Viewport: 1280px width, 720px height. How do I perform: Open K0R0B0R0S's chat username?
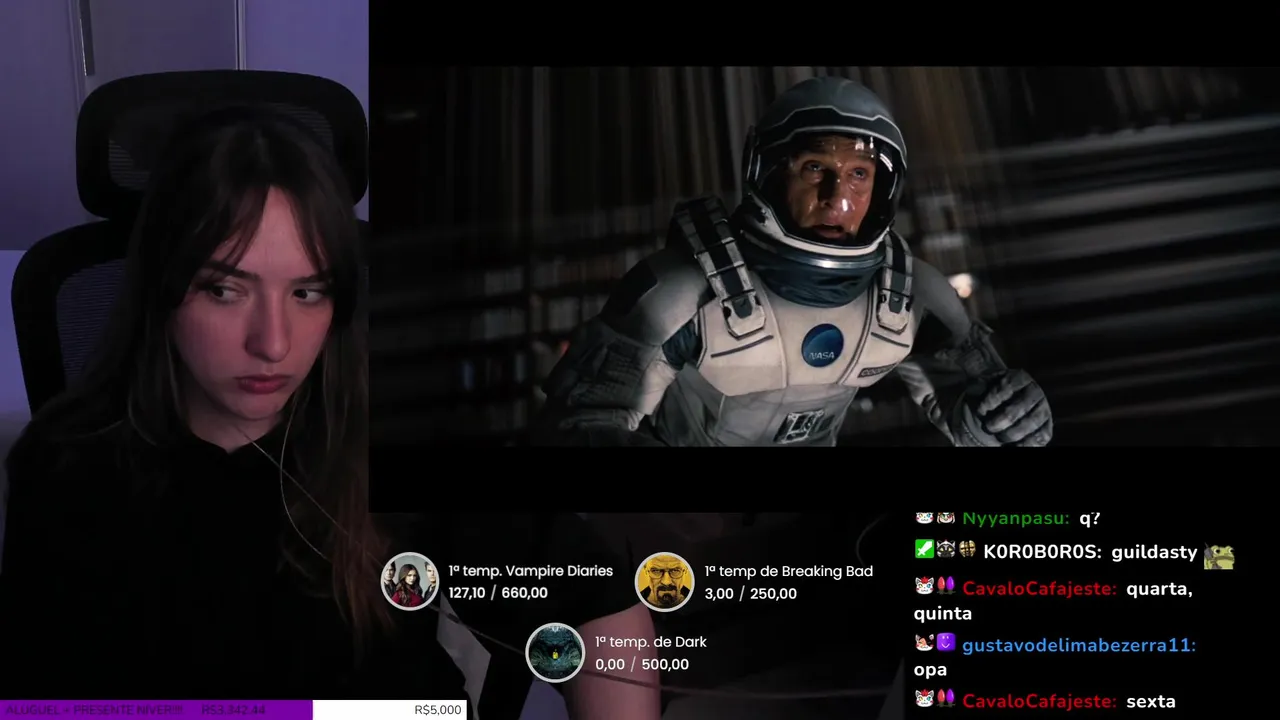[x=1040, y=552]
